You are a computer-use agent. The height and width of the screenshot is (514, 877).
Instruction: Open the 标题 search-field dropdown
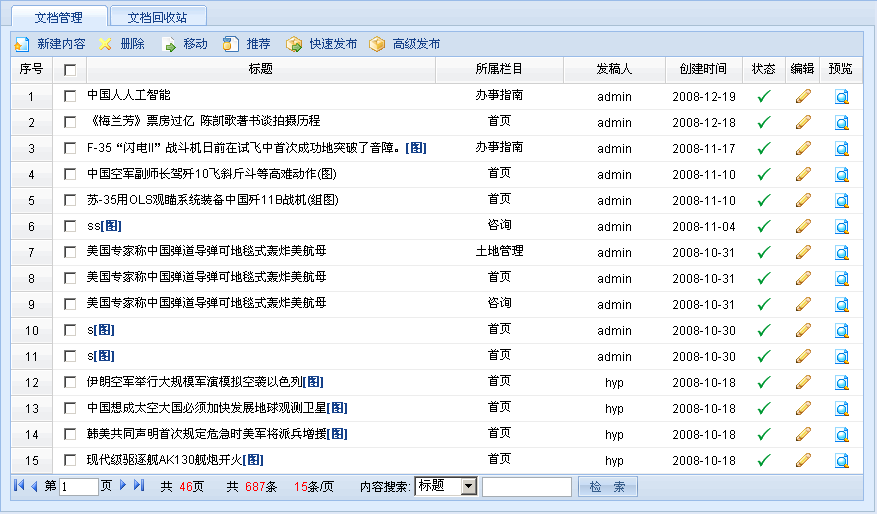point(446,486)
